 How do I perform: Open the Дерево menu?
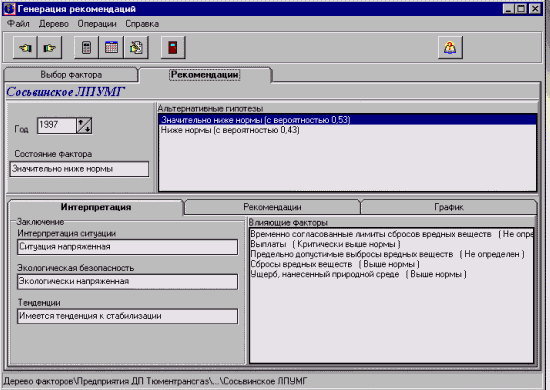tap(54, 24)
